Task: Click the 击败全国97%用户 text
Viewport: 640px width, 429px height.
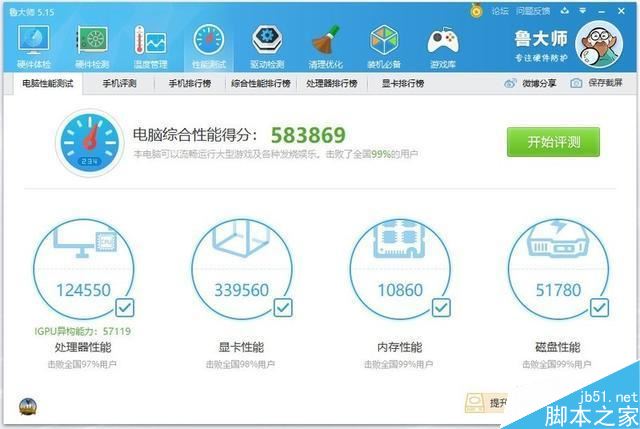Action: pyautogui.click(x=82, y=364)
